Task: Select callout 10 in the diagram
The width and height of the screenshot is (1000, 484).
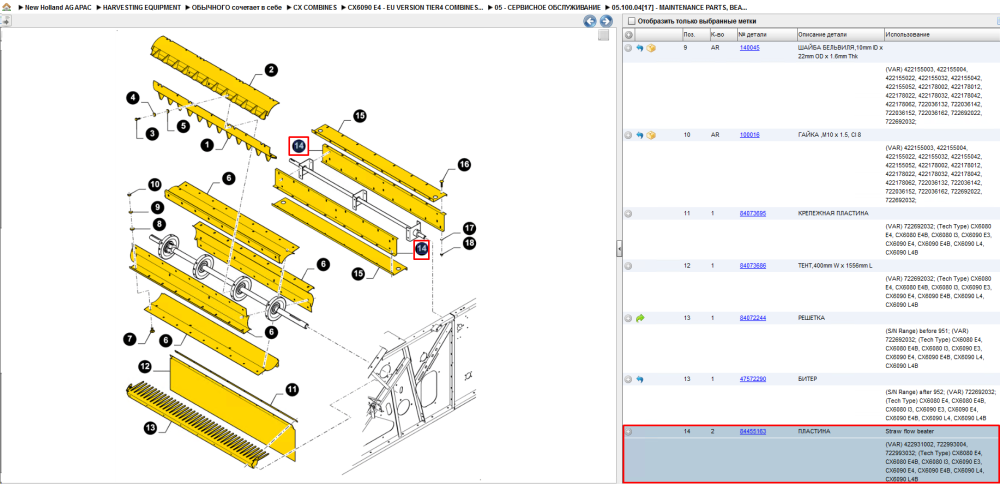Action: click(155, 185)
